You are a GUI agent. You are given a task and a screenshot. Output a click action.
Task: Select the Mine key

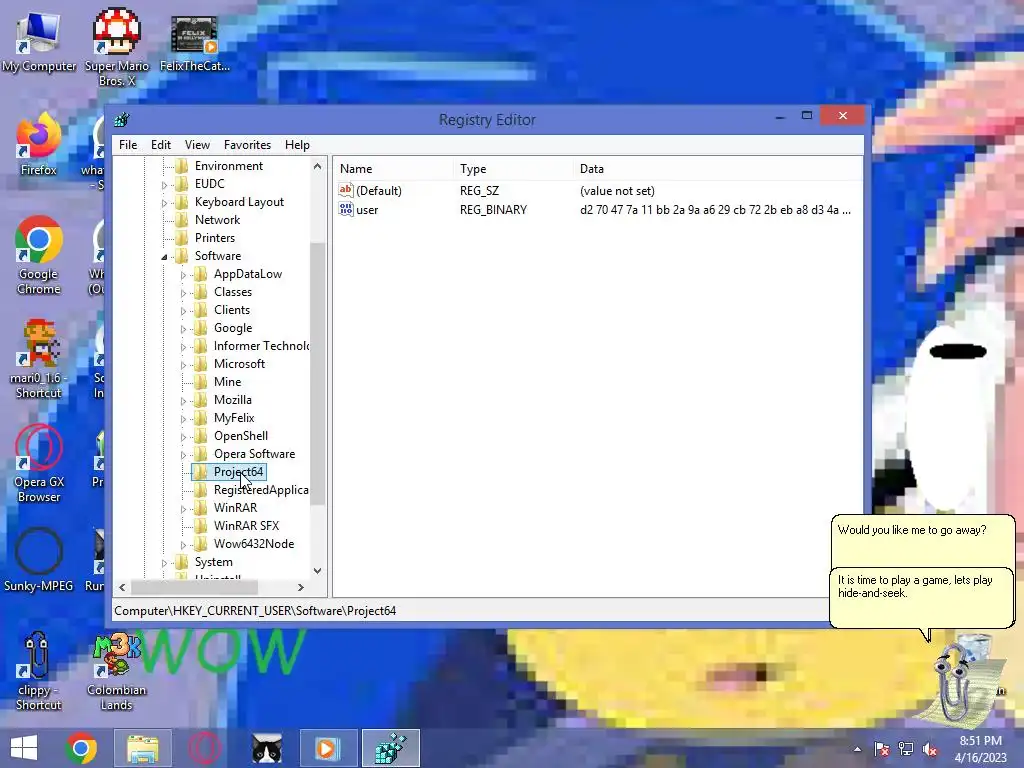(227, 382)
